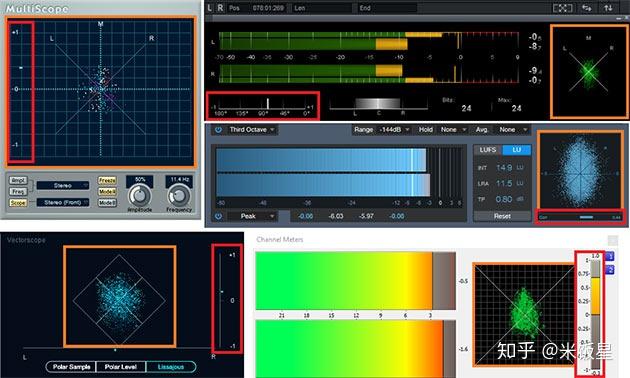Toggle the Ampl button in MultiScope

(x=18, y=180)
